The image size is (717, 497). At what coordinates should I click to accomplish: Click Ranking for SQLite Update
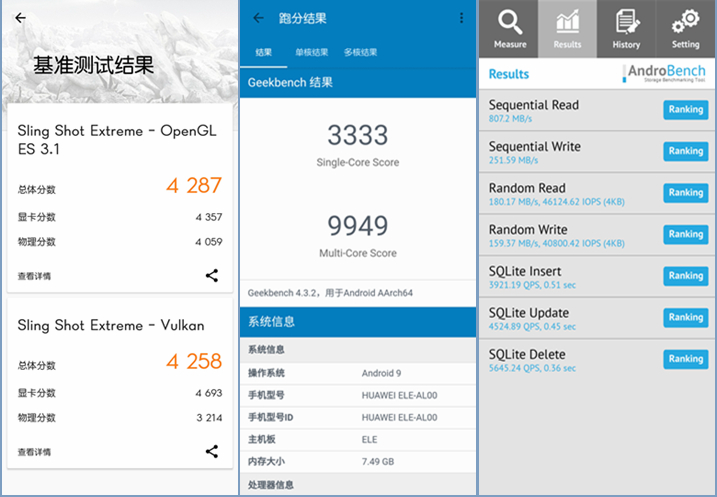685,318
